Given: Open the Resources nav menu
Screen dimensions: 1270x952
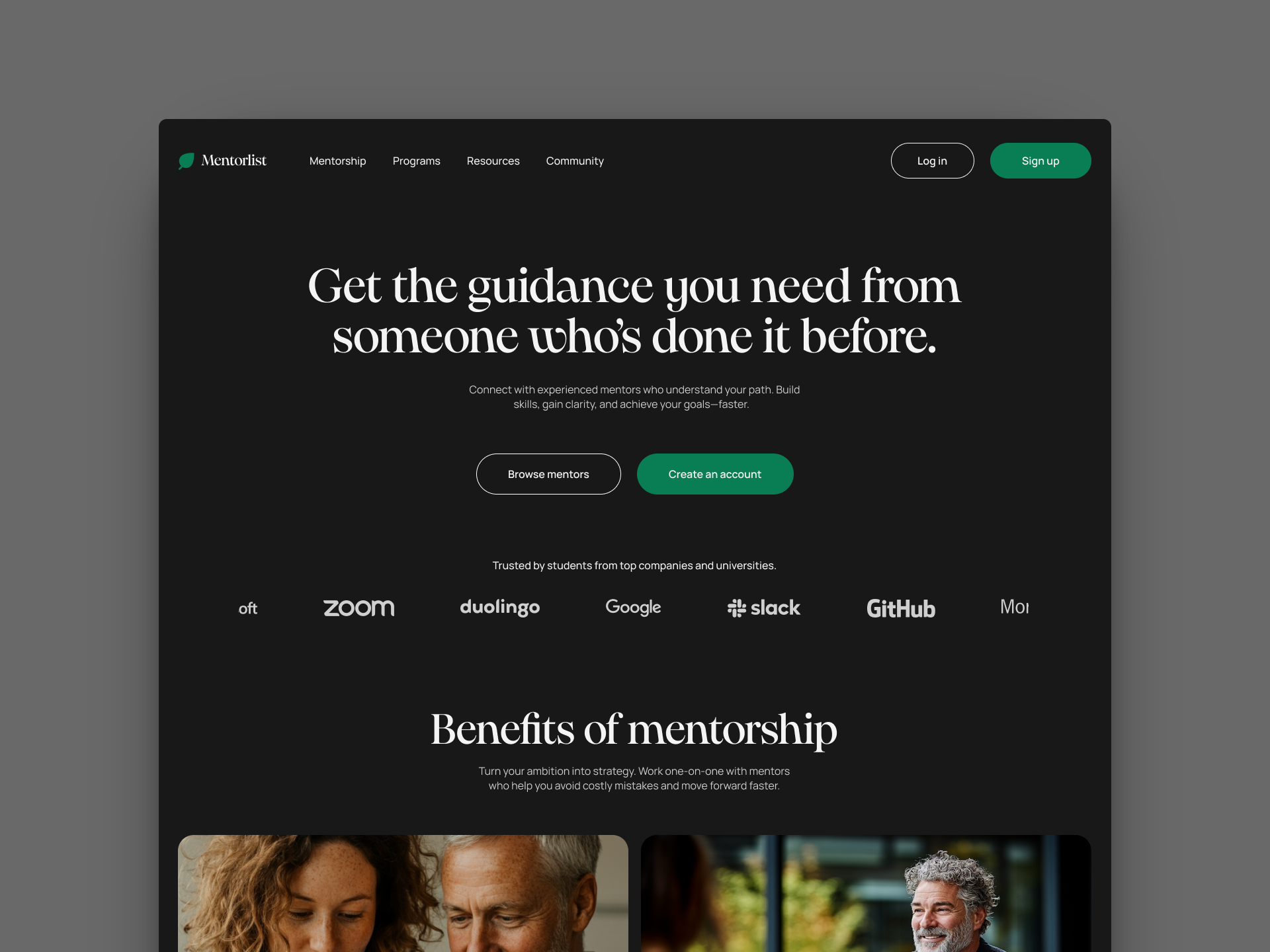Looking at the screenshot, I should [493, 161].
